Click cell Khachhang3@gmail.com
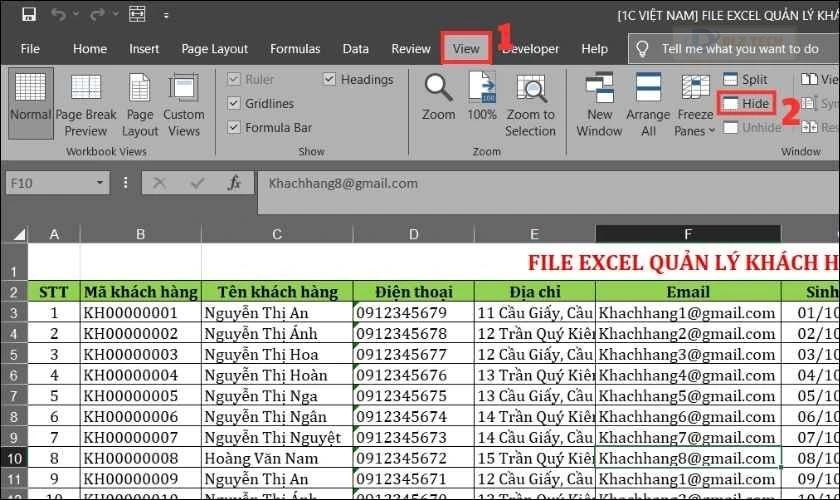 coord(688,354)
